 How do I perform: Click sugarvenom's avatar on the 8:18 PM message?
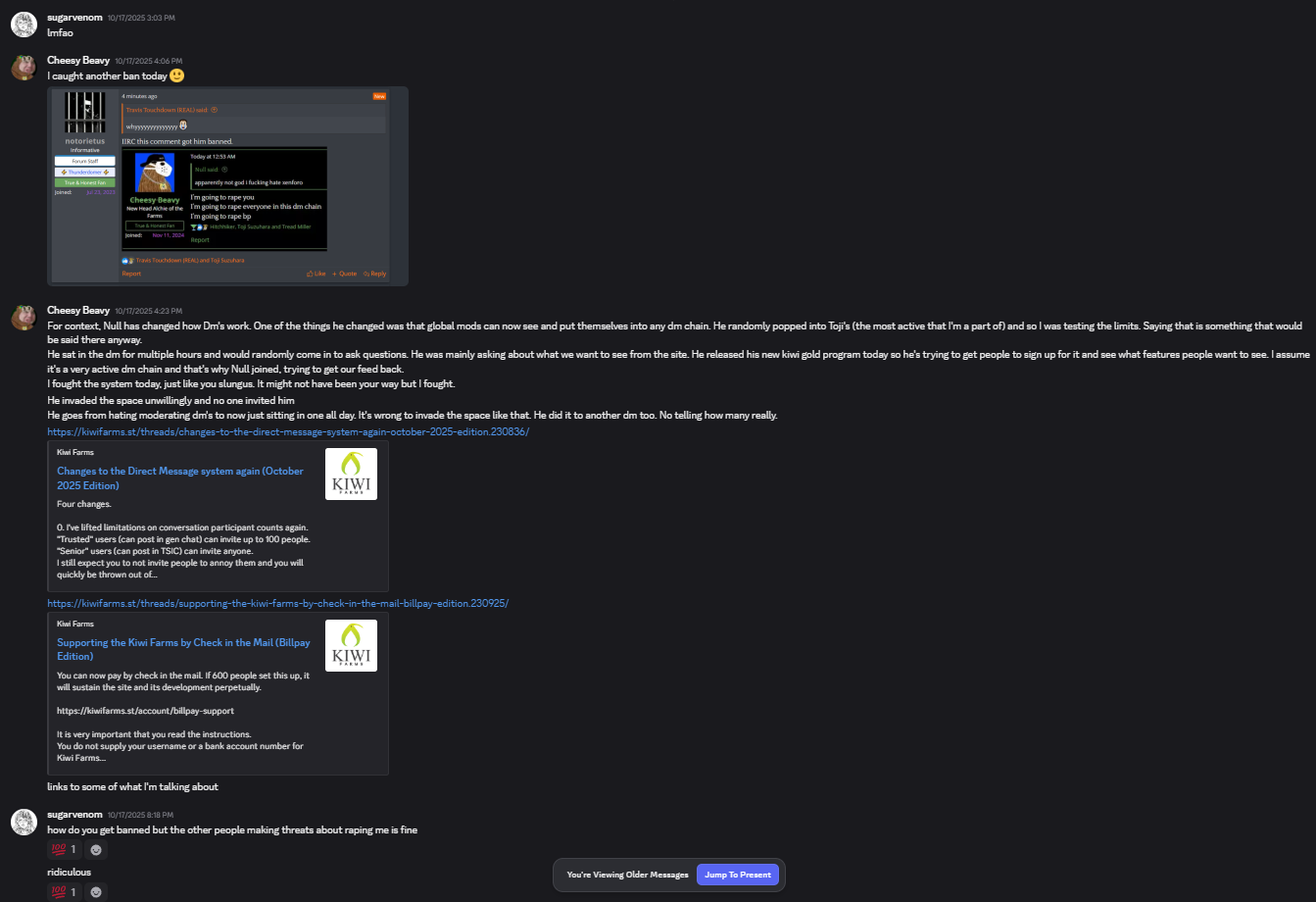click(x=24, y=822)
